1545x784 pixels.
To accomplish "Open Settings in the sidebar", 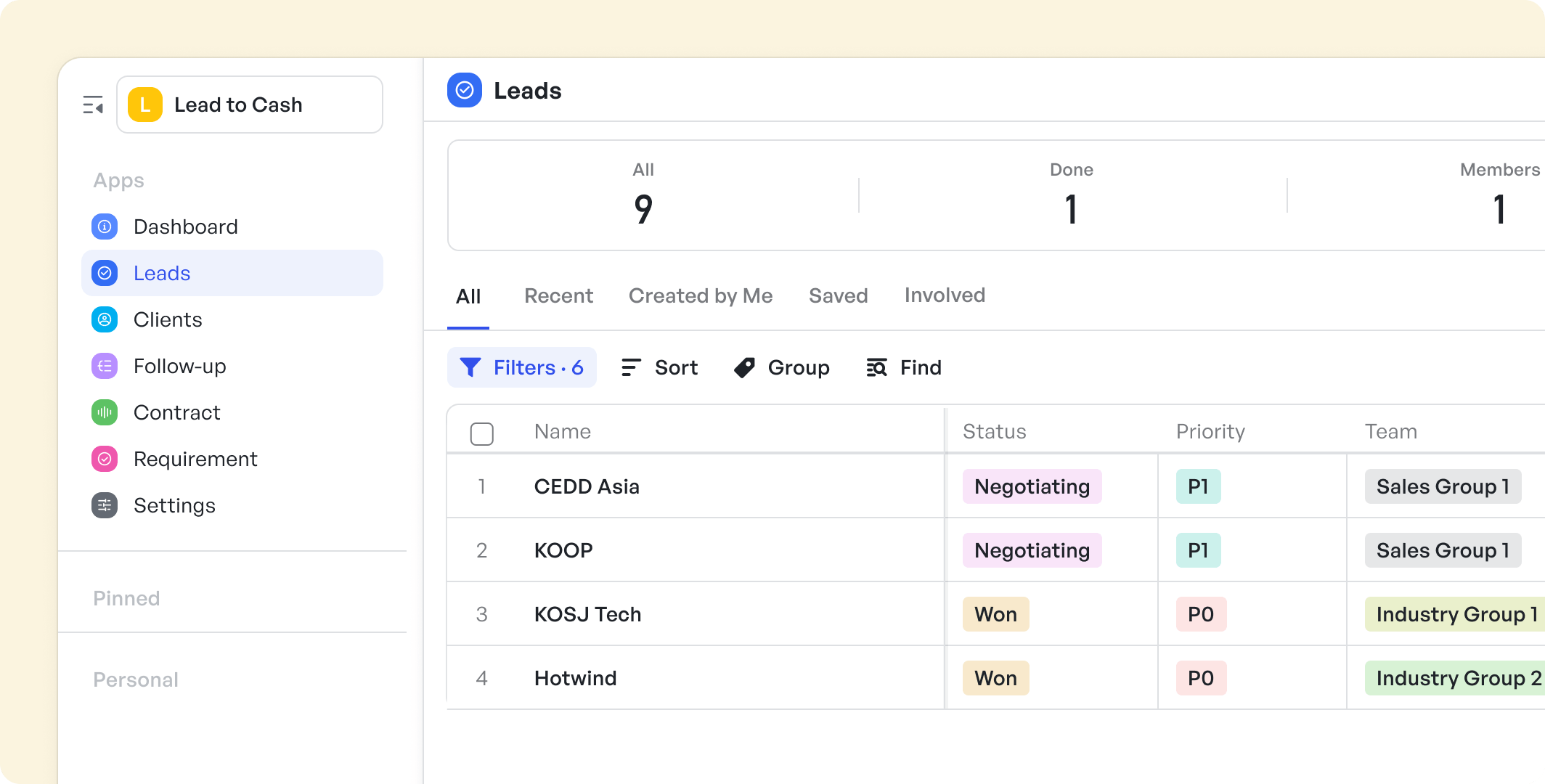I will tap(232, 505).
